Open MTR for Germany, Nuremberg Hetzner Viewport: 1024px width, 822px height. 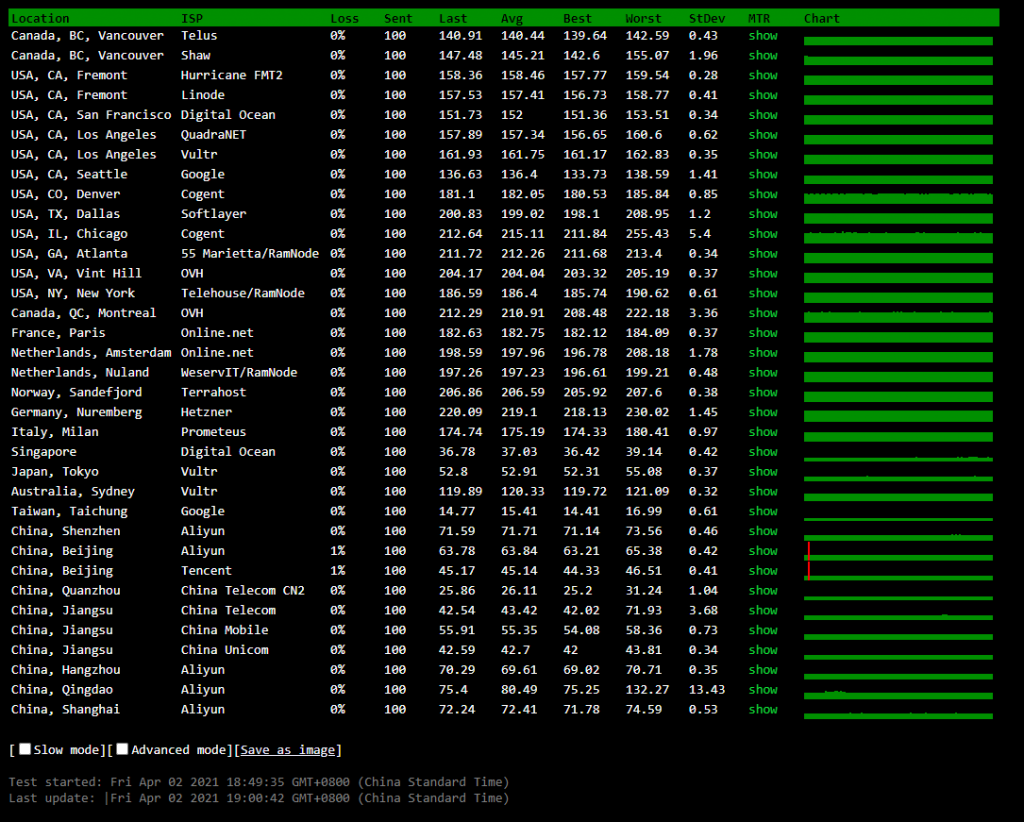click(x=762, y=412)
